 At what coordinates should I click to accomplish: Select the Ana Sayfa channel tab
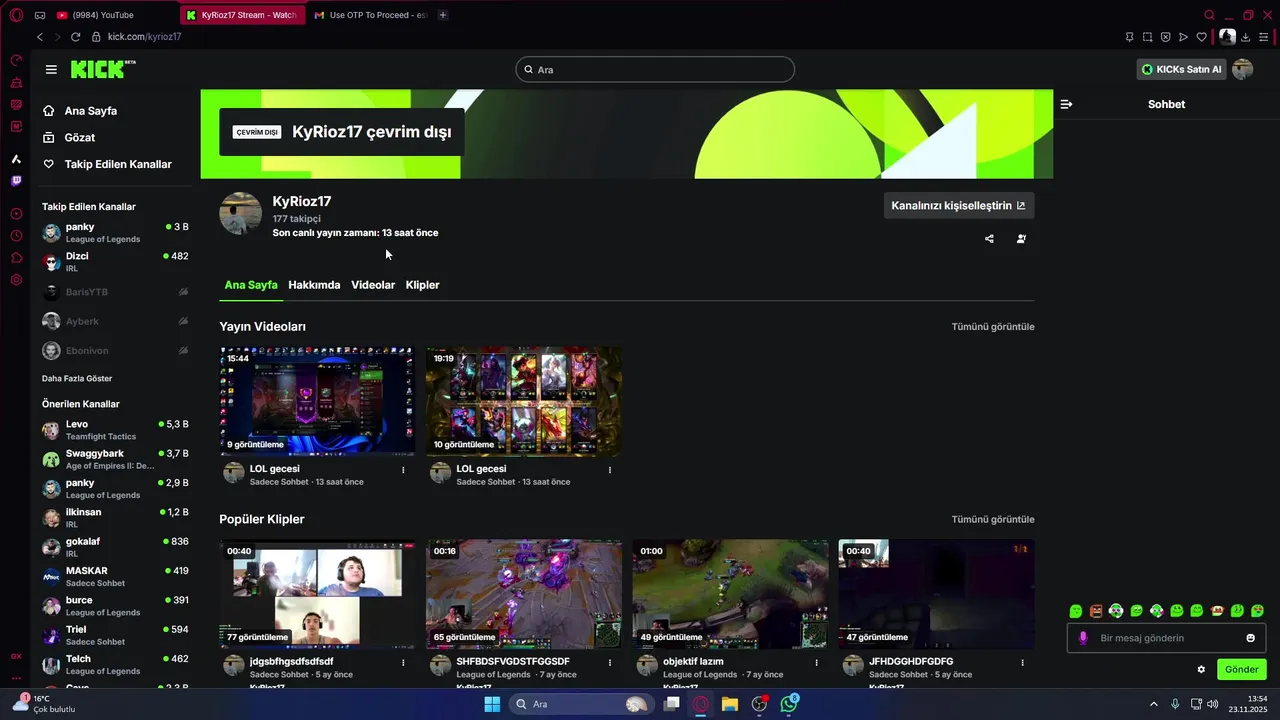[x=251, y=285]
